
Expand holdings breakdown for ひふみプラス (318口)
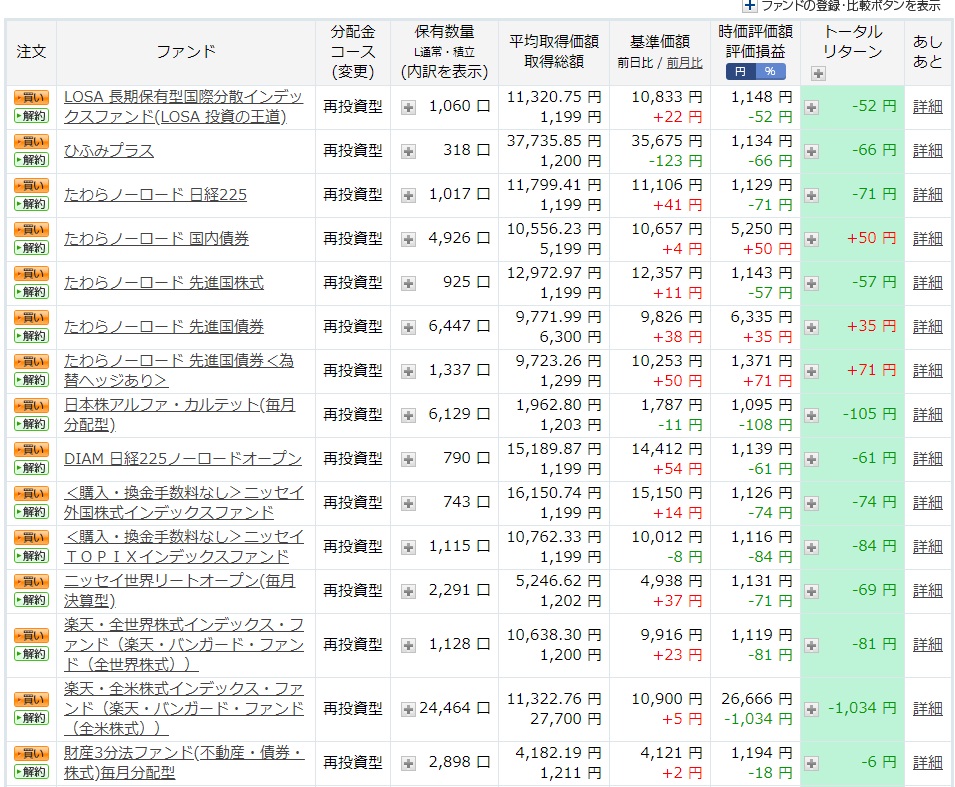click(409, 152)
